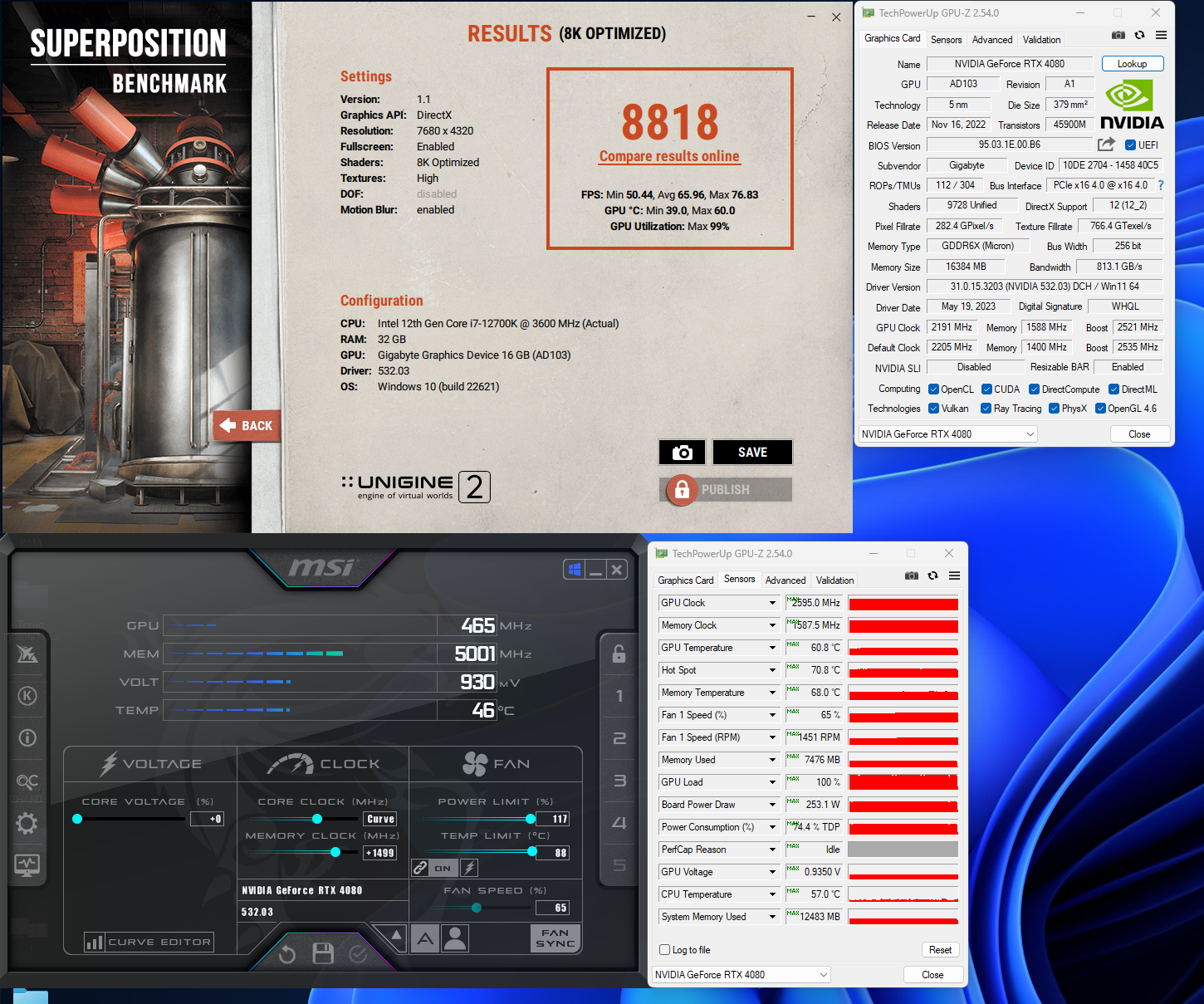The height and width of the screenshot is (1004, 1204).
Task: Expand the GPU Clock sensor dropdown
Action: [772, 603]
